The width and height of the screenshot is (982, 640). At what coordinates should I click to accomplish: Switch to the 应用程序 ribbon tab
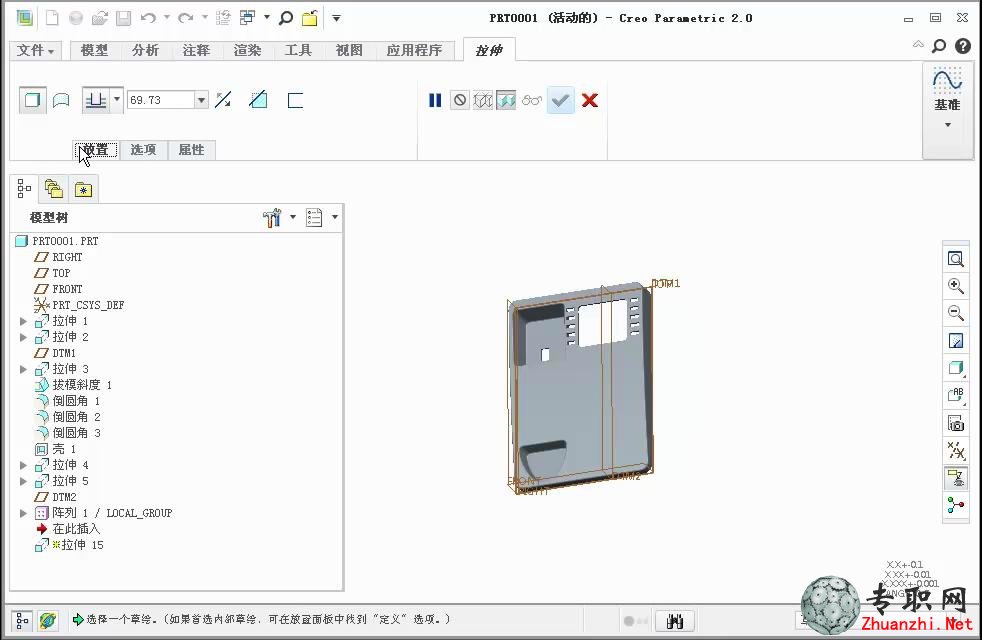[x=414, y=50]
